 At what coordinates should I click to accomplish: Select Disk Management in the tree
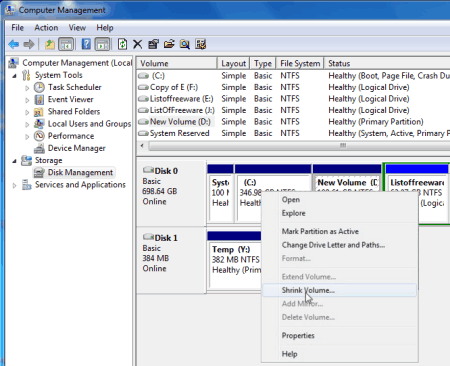(x=80, y=173)
